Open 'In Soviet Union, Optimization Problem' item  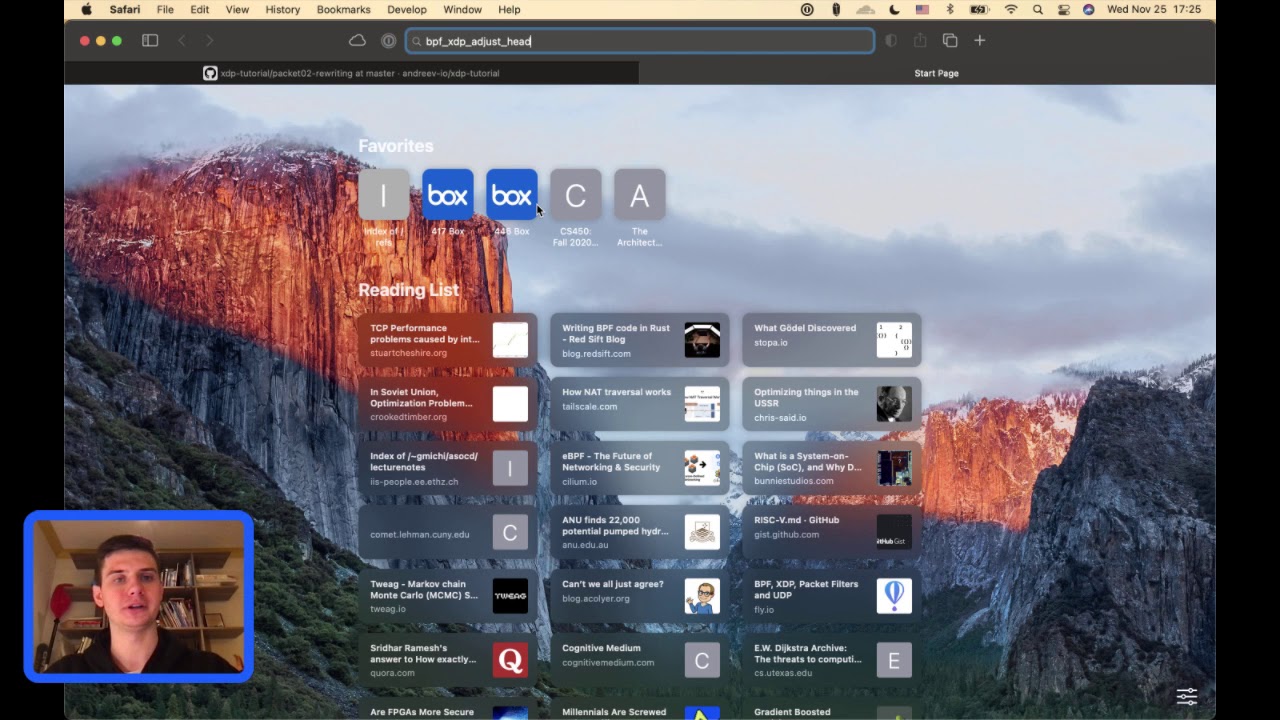(447, 404)
